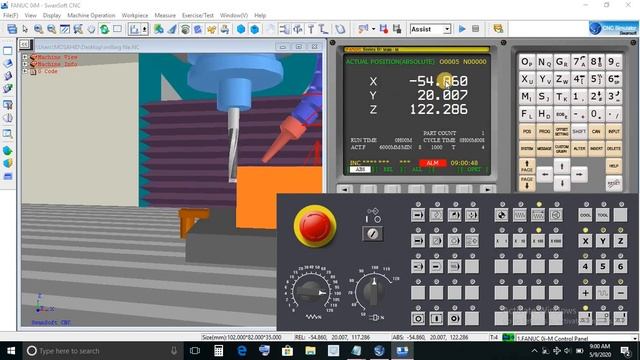Click the SHIFT key on the keypad
The image size is (640, 360).
(579, 131)
